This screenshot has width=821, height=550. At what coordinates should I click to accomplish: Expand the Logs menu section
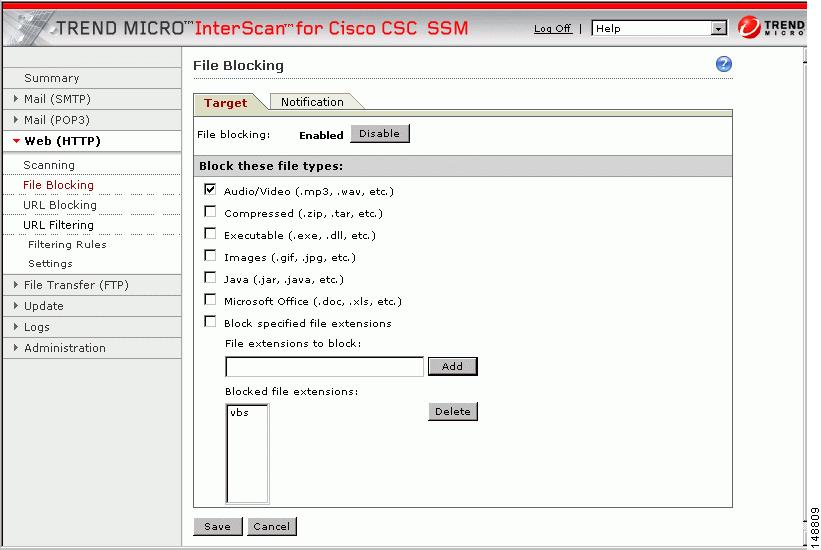pos(92,327)
